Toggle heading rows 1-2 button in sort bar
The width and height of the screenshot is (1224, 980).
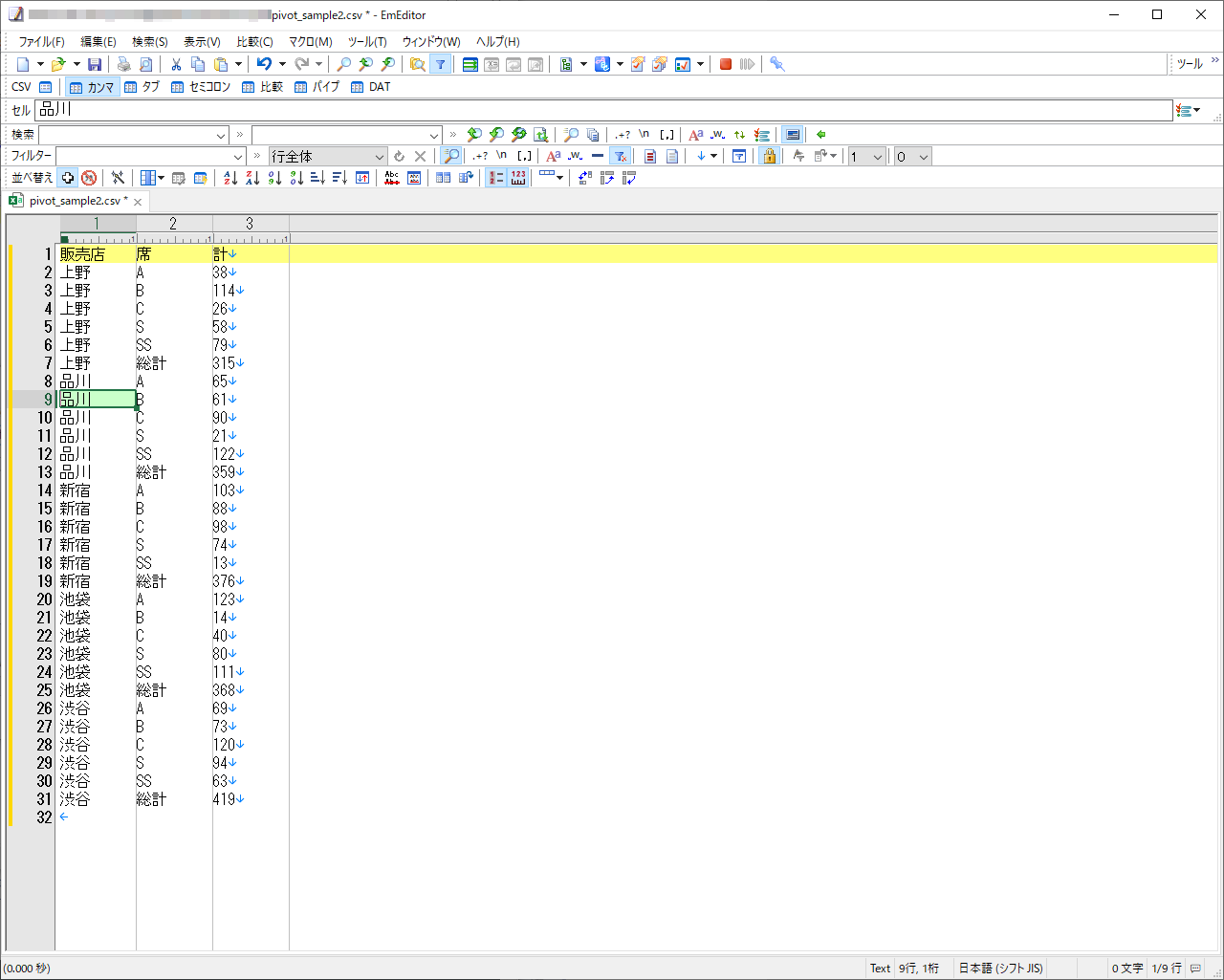click(x=495, y=178)
